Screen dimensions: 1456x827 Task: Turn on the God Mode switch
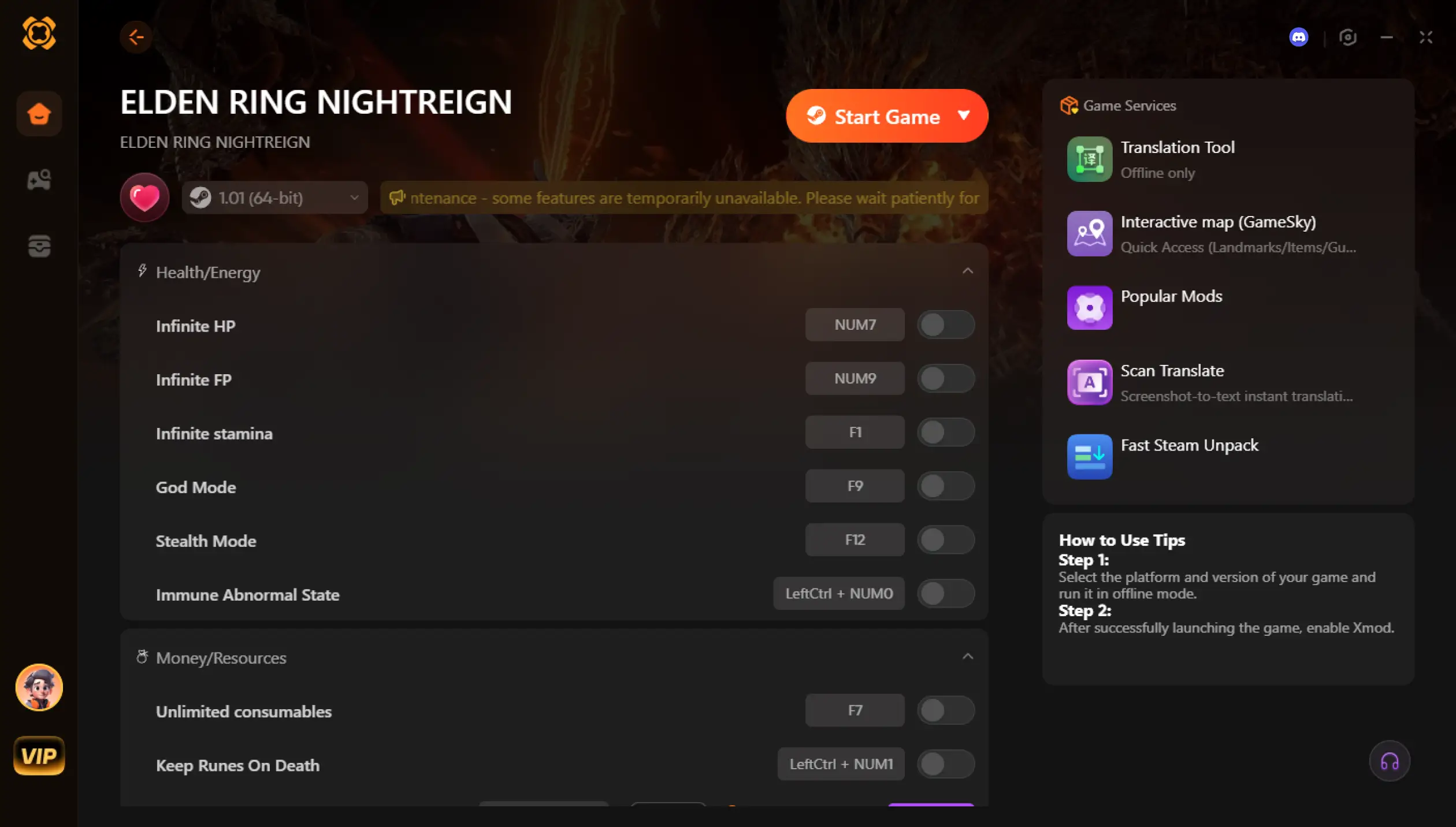(x=945, y=486)
